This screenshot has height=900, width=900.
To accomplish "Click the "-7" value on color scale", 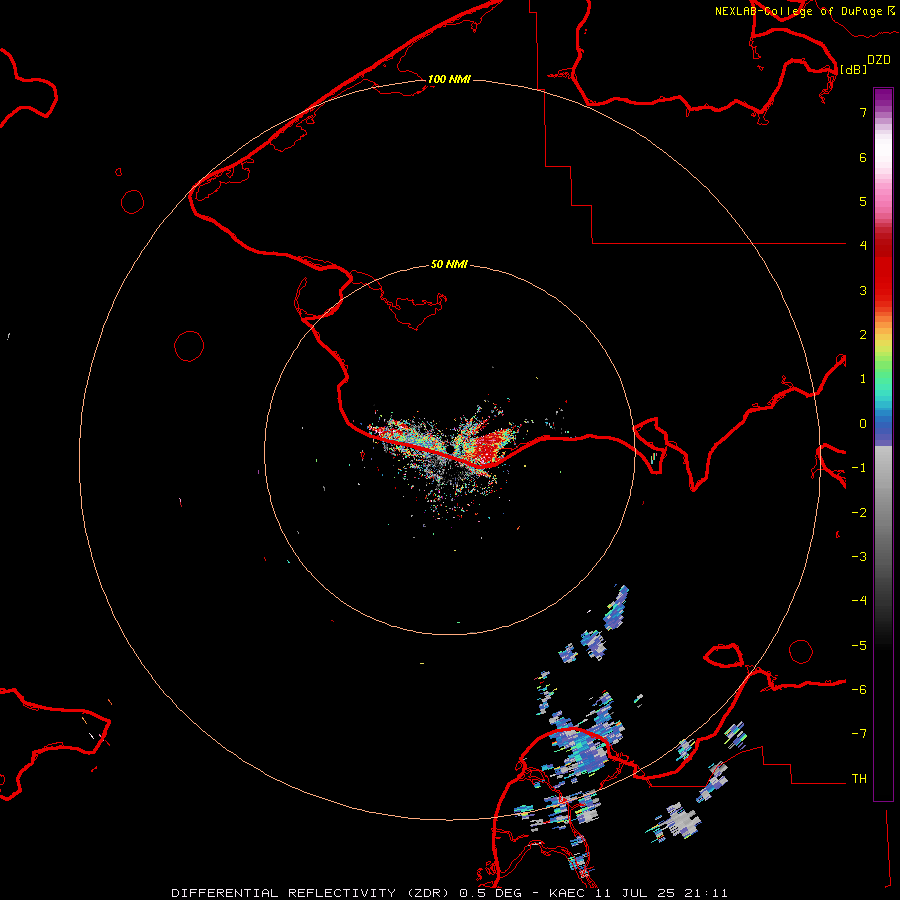I will pos(859,734).
